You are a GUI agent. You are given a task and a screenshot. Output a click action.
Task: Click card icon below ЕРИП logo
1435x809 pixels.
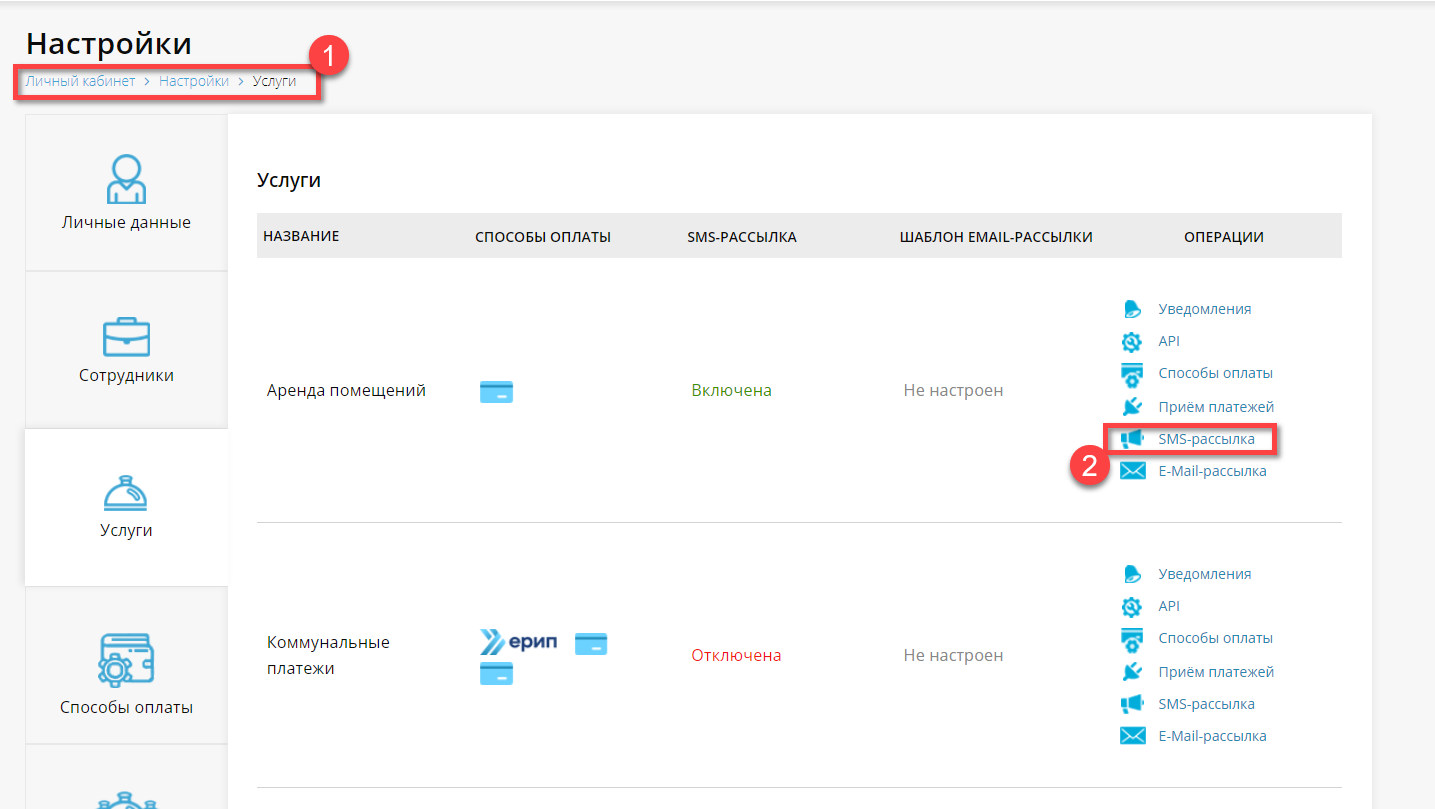point(496,674)
